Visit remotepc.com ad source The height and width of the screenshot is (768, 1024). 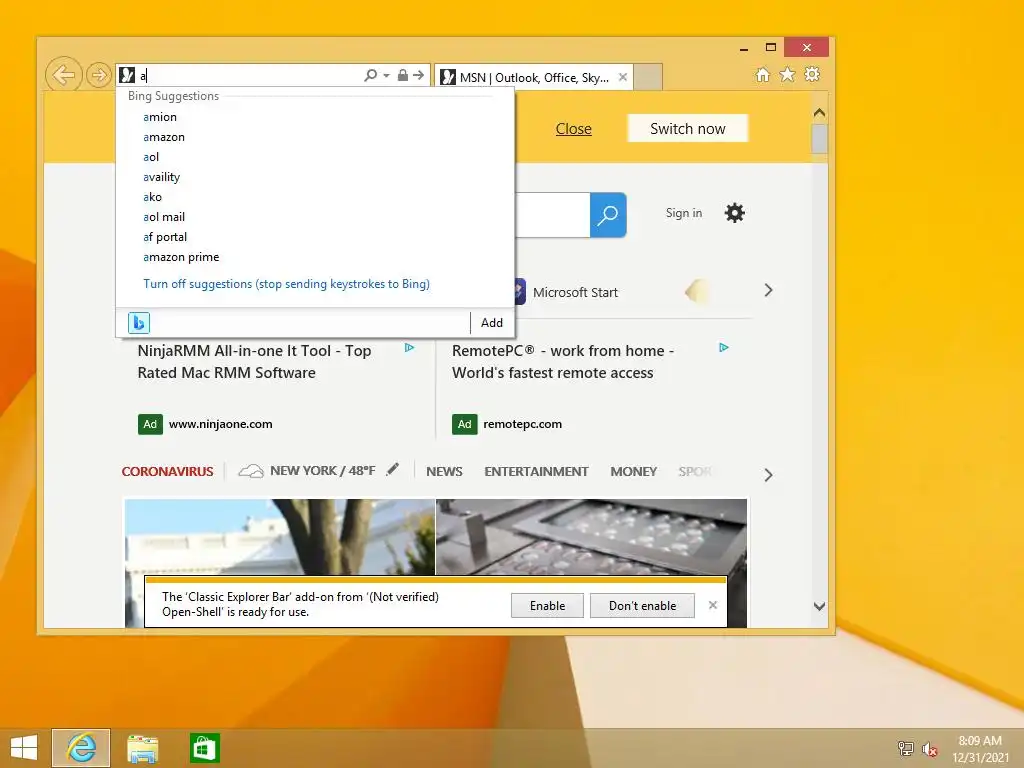coord(522,424)
